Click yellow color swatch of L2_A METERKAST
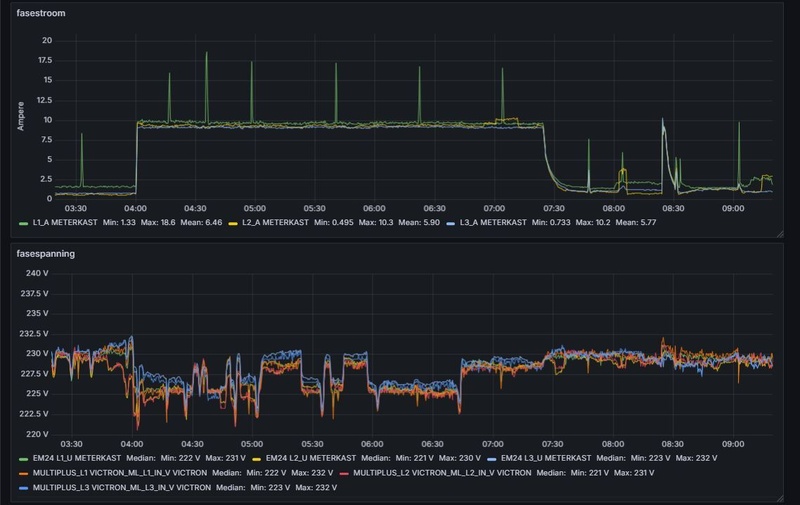This screenshot has width=800, height=505. (233, 223)
